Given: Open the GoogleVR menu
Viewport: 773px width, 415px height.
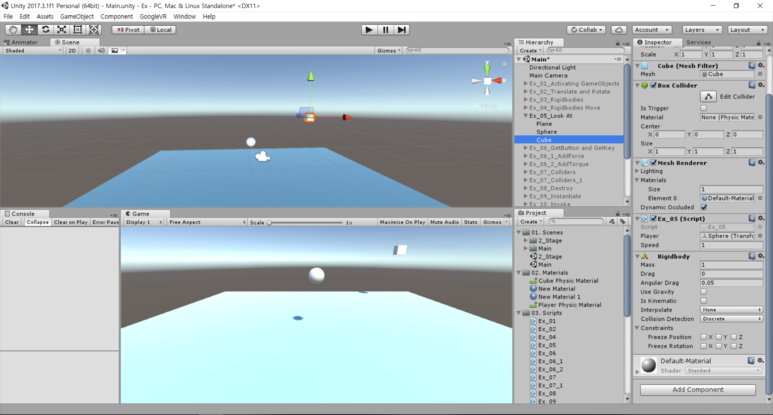Looking at the screenshot, I should (x=153, y=16).
